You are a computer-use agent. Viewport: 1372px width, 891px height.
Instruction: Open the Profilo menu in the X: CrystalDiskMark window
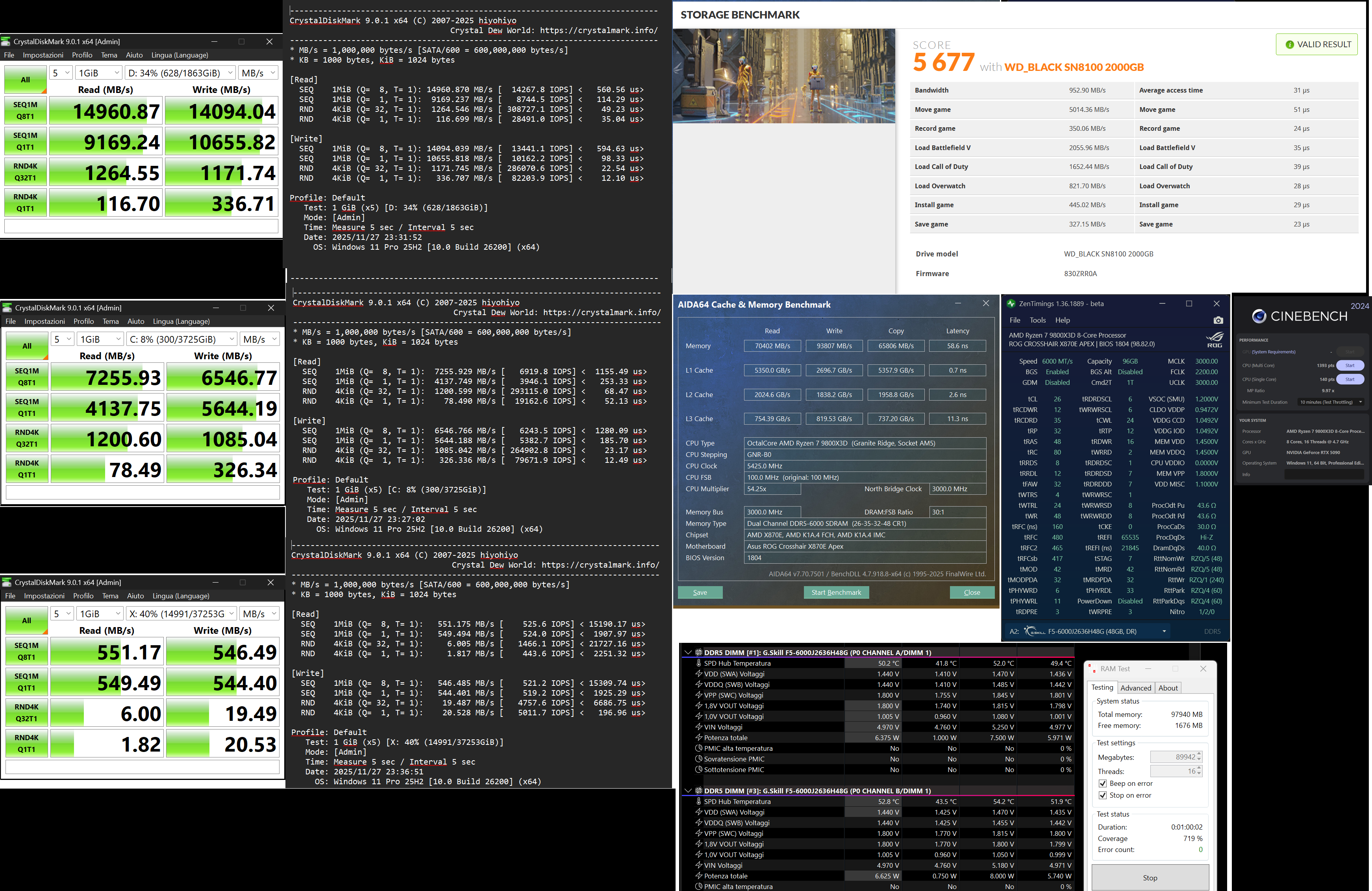83,596
